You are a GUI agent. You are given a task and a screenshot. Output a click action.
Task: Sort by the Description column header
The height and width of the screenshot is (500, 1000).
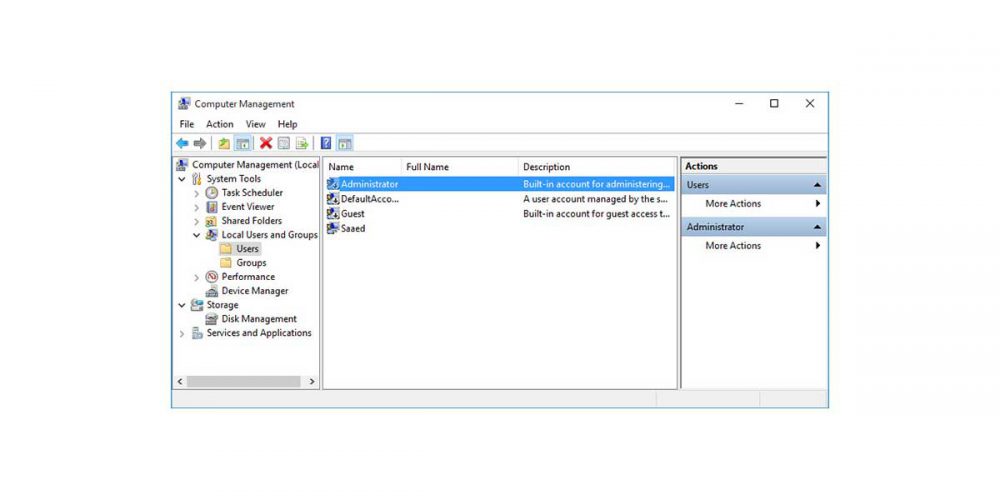click(546, 167)
